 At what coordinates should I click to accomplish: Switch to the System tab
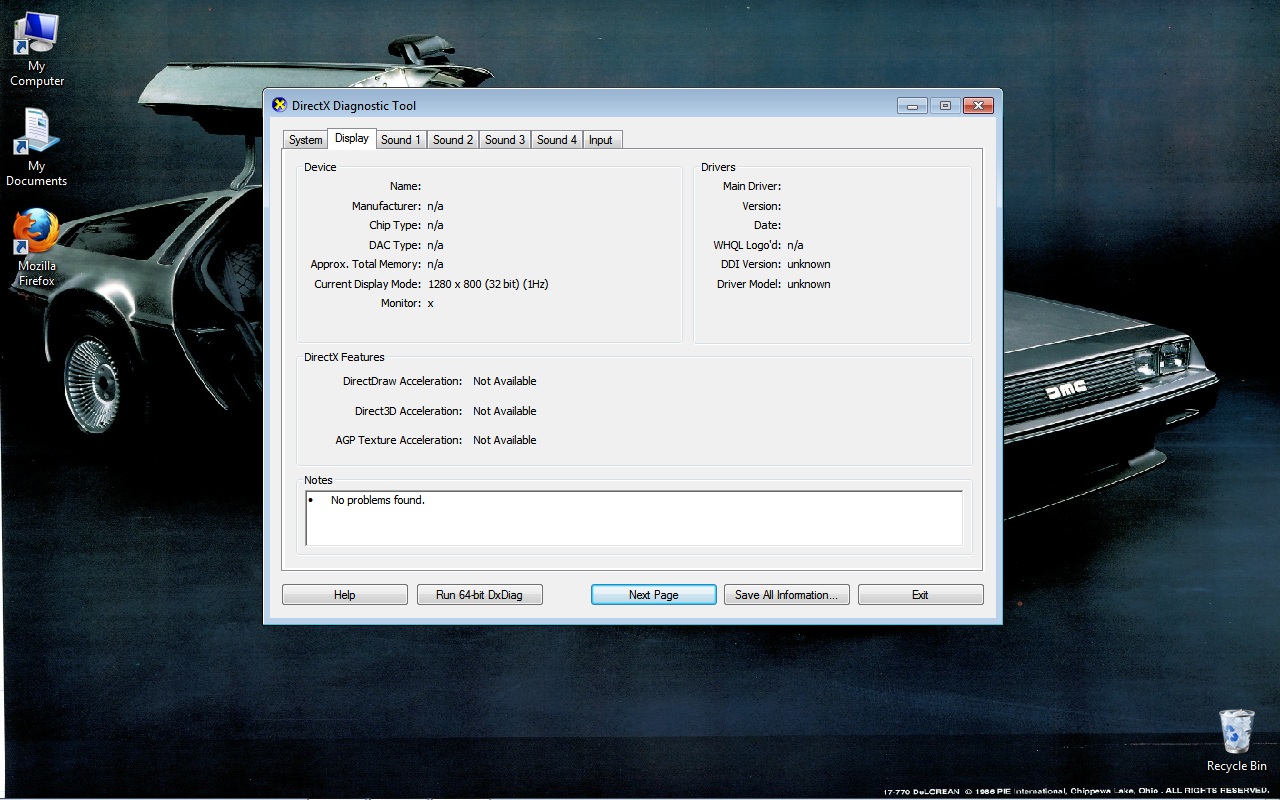[306, 140]
